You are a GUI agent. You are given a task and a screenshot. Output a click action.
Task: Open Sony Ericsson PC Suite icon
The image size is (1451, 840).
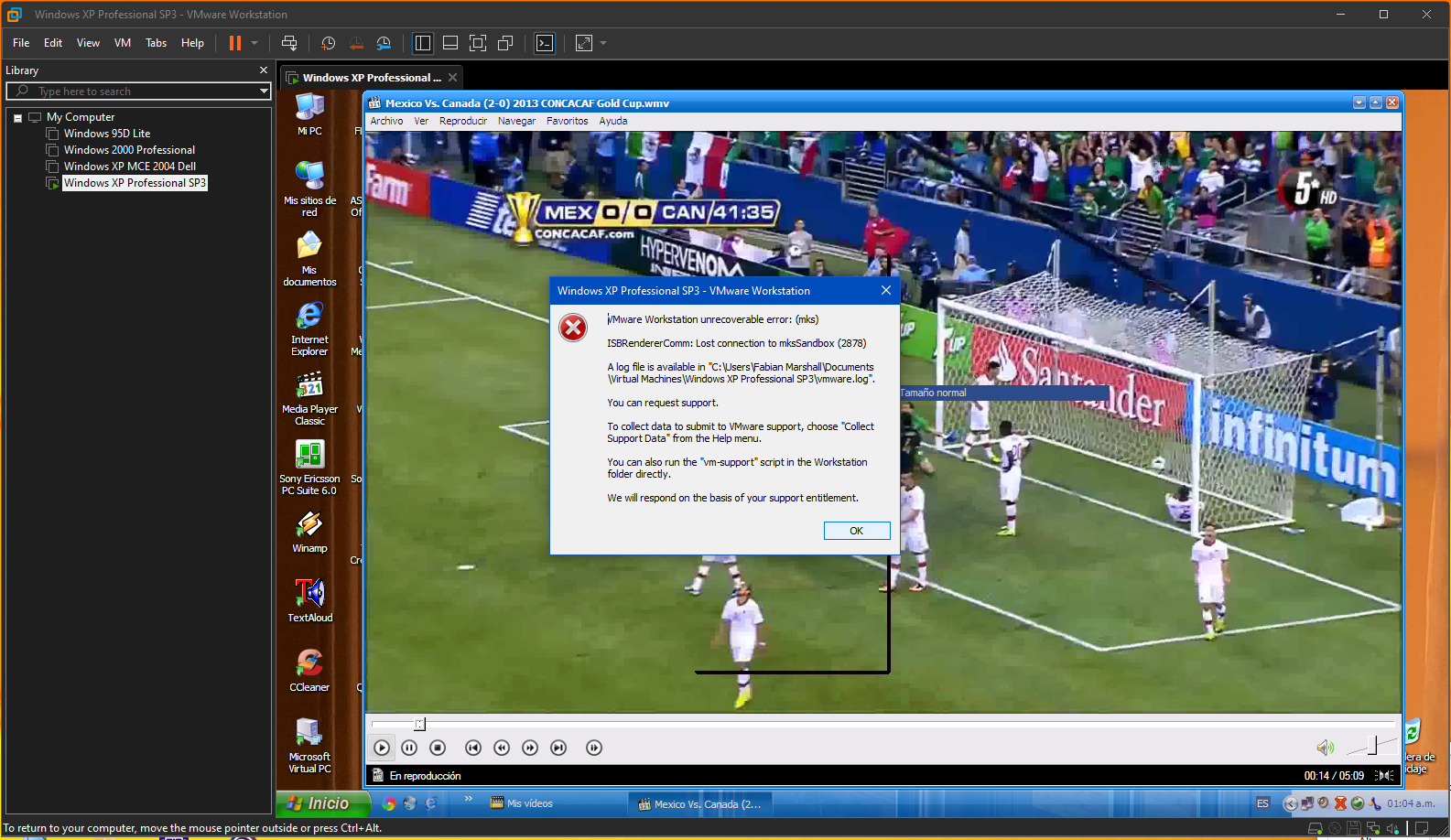tap(309, 468)
